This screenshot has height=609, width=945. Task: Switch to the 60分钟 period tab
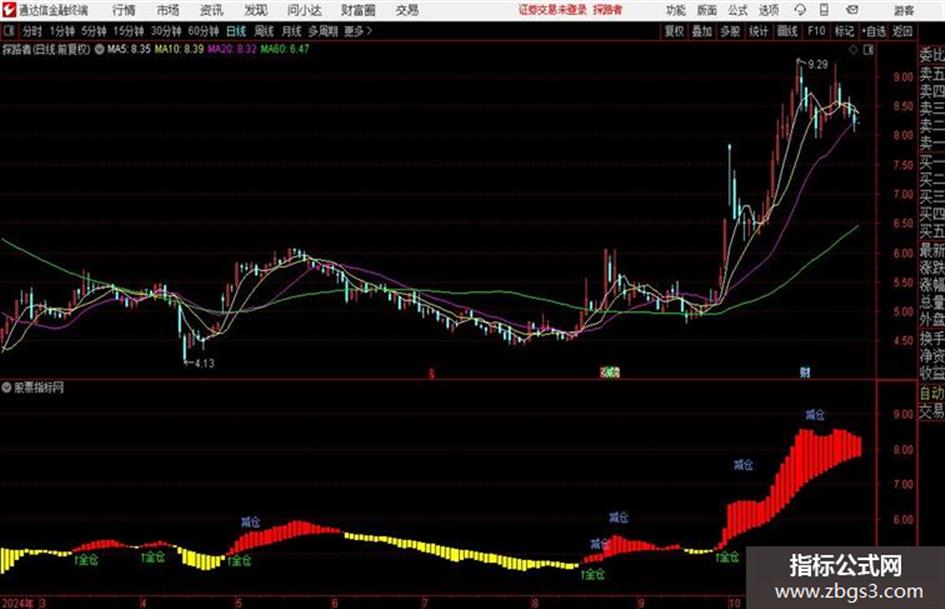pyautogui.click(x=203, y=31)
